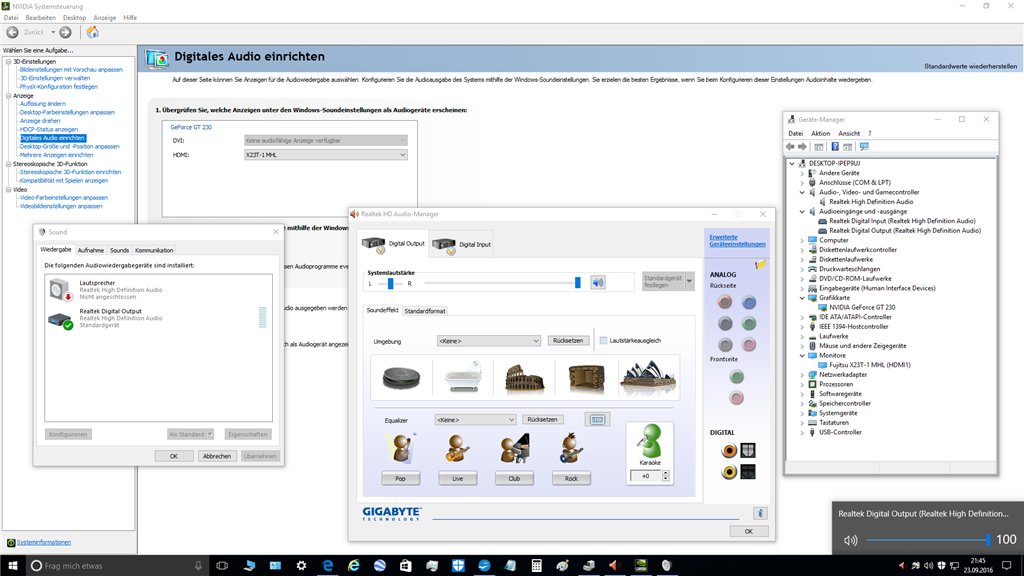This screenshot has height=576, width=1024.
Task: Select NVIDIA GeForce GT 230 in Geräte-Manager
Action: pos(862,307)
